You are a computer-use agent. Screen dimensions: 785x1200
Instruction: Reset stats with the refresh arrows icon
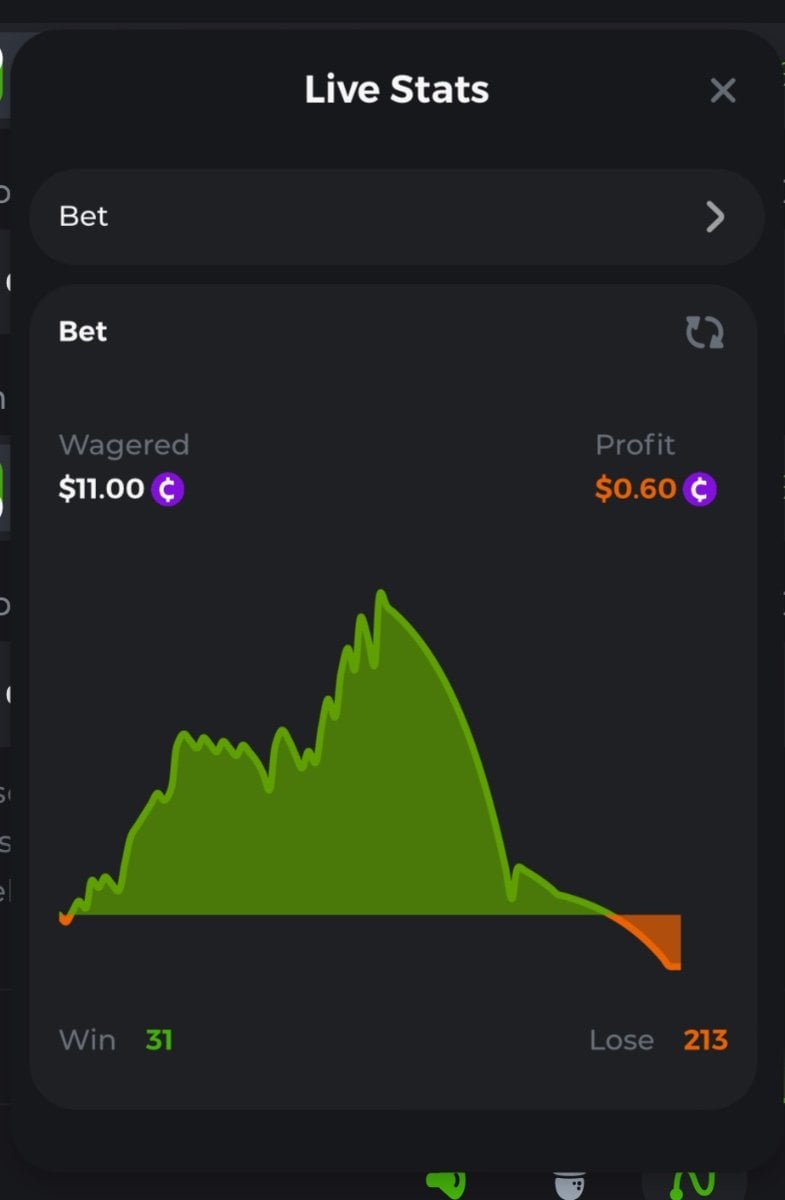(704, 333)
